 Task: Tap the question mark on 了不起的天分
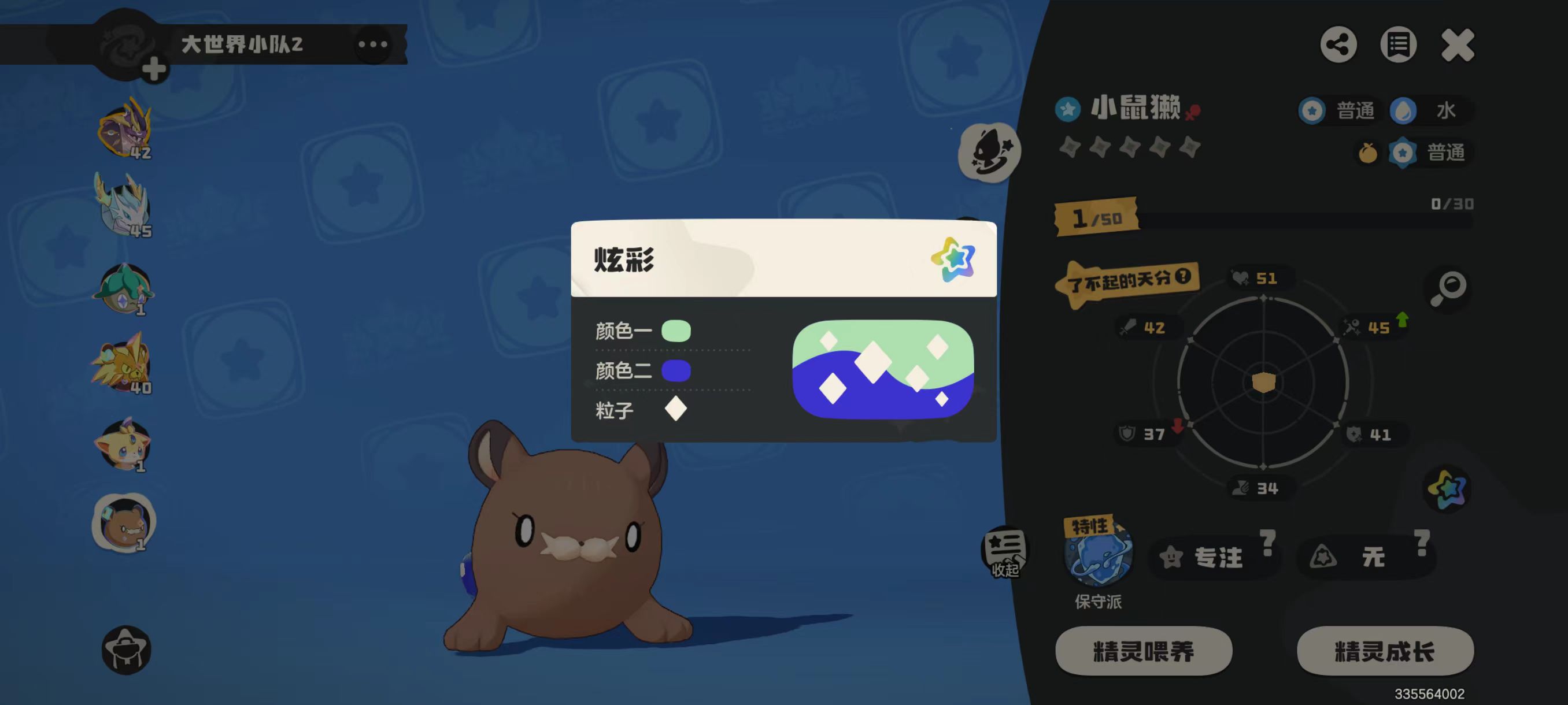coord(1183,277)
